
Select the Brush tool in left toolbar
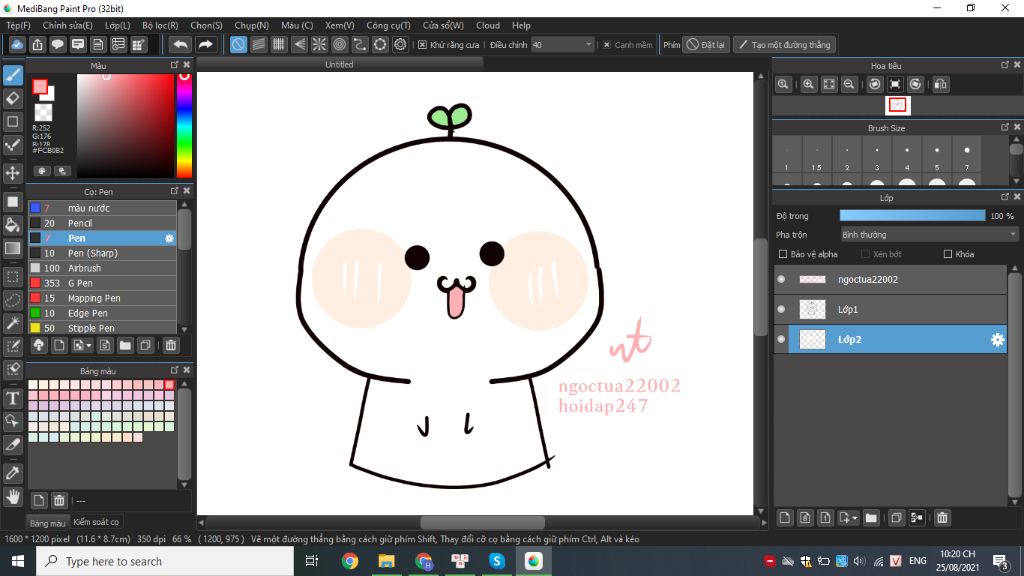click(12, 75)
